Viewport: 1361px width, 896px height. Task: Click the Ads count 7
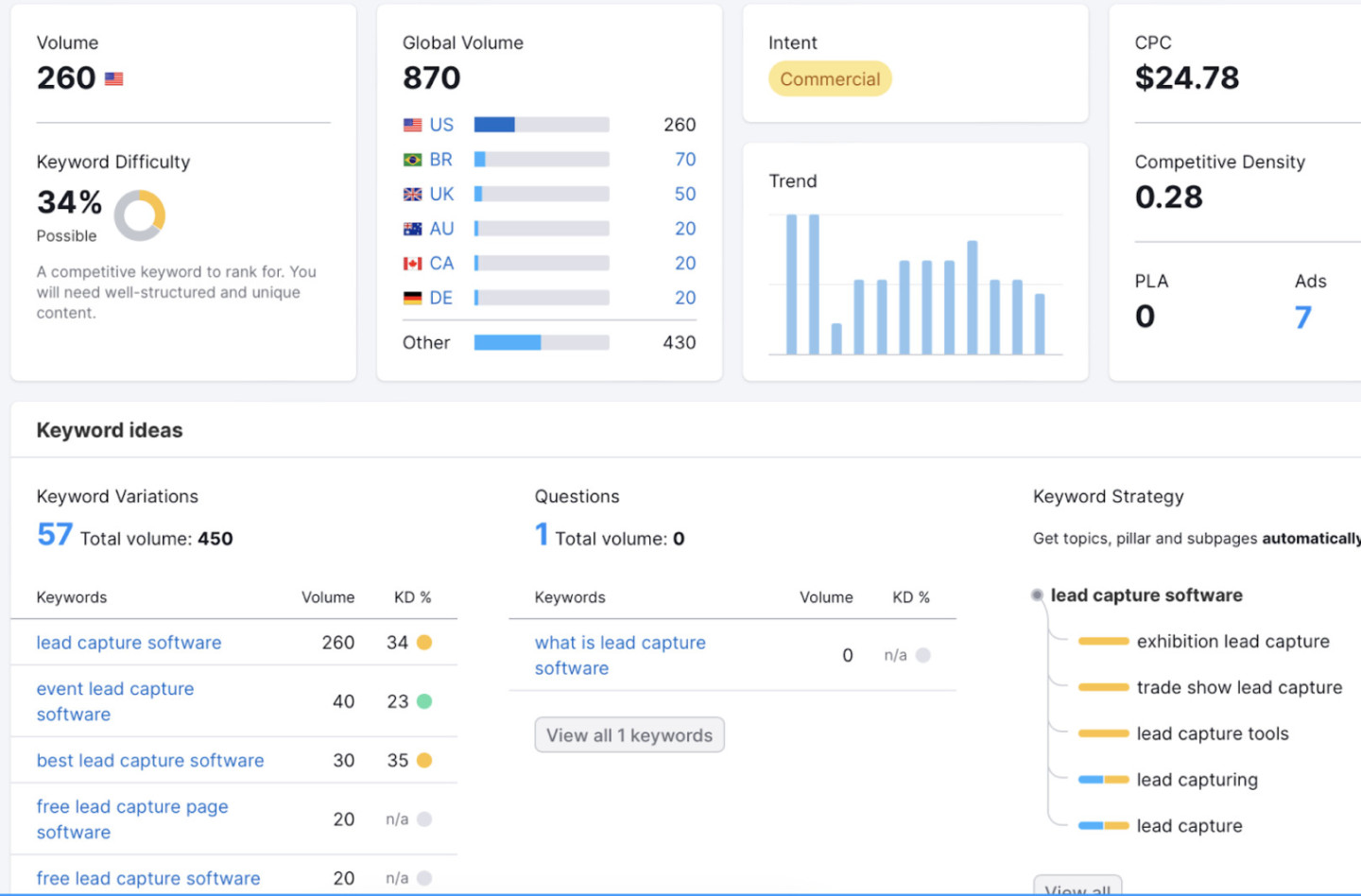(1302, 317)
